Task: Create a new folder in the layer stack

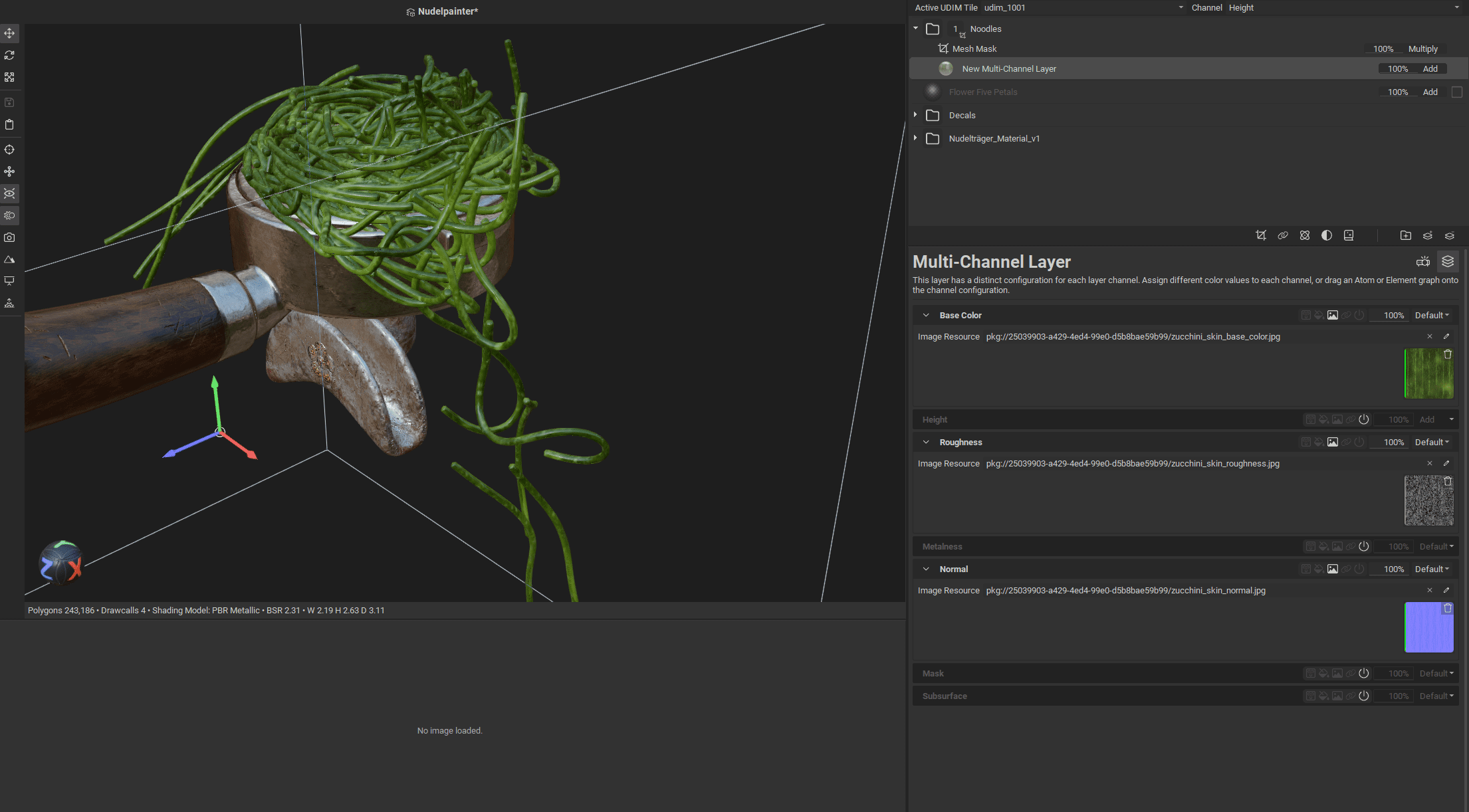Action: pos(1407,235)
